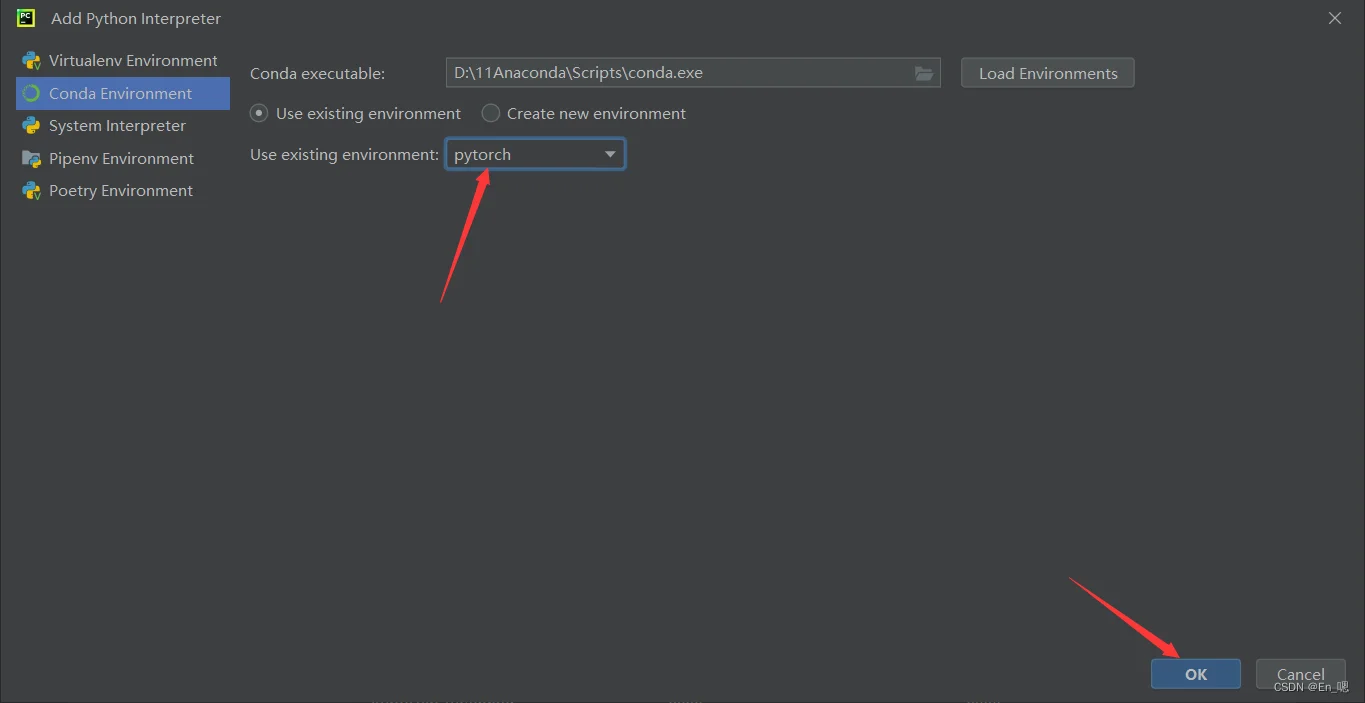Viewport: 1365px width, 703px height.
Task: Select the System Interpreter icon in sidebar
Action: point(34,125)
